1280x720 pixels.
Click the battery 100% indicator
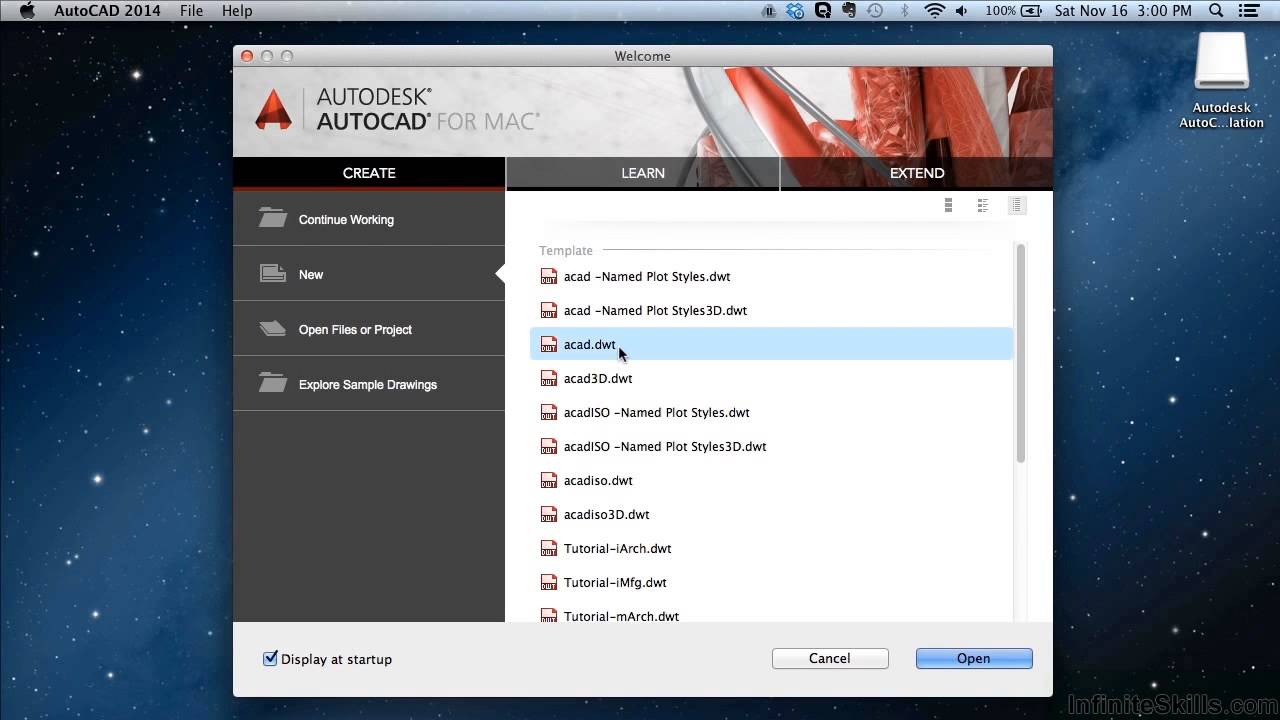coord(1014,11)
